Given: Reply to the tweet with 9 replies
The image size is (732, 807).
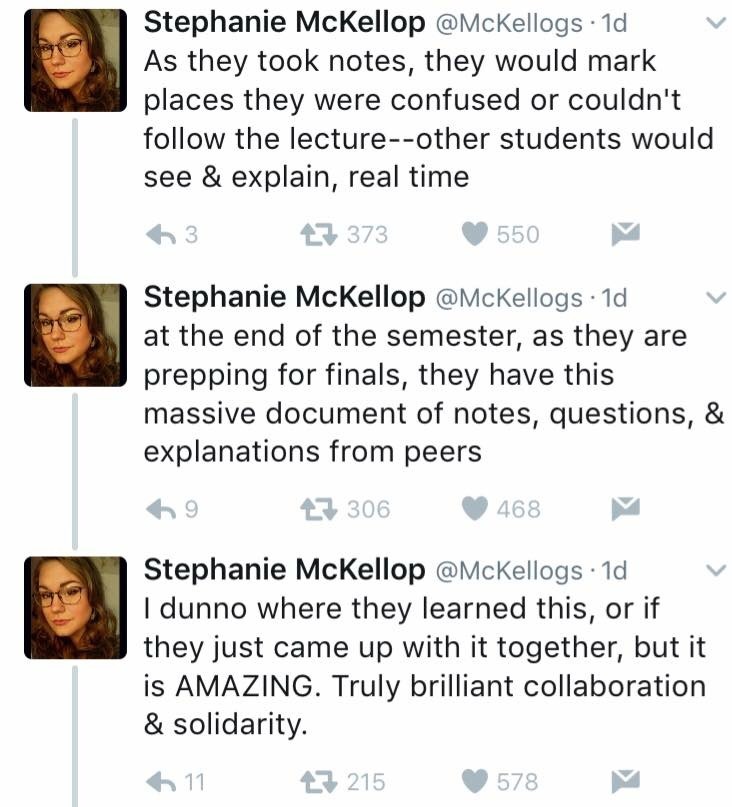Looking at the screenshot, I should [162, 509].
